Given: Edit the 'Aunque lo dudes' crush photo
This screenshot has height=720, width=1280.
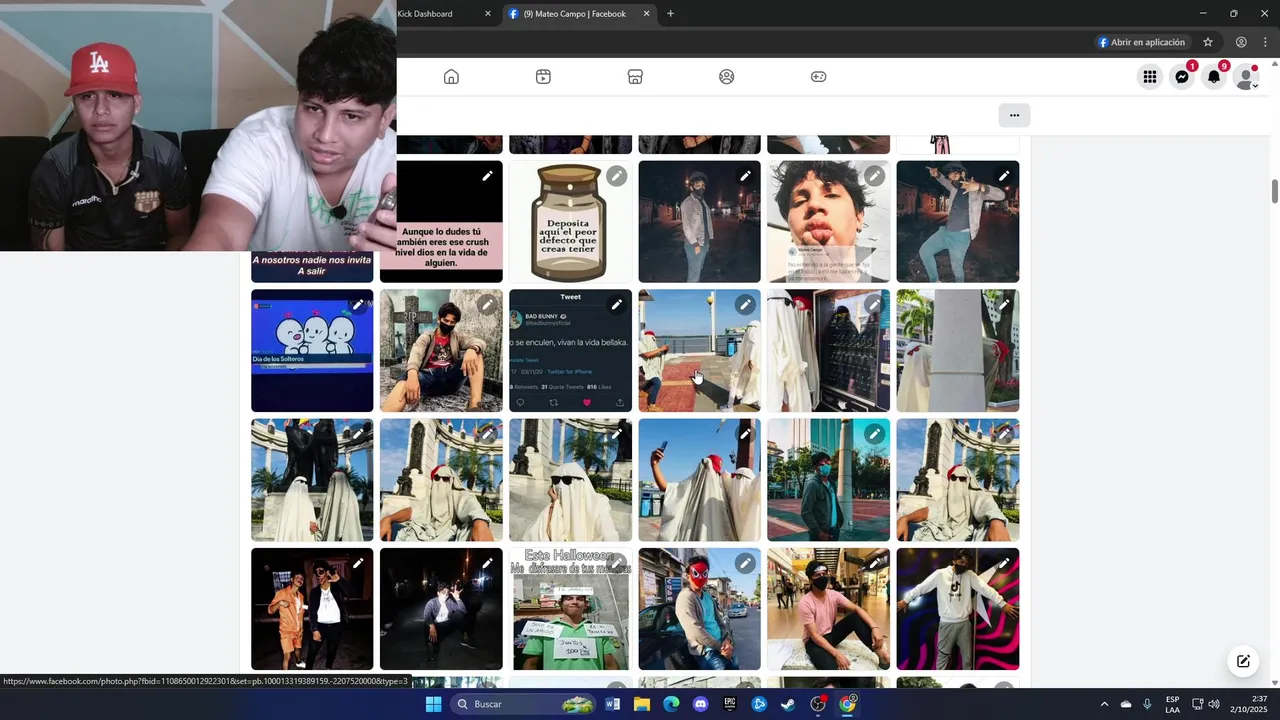Looking at the screenshot, I should [x=487, y=176].
